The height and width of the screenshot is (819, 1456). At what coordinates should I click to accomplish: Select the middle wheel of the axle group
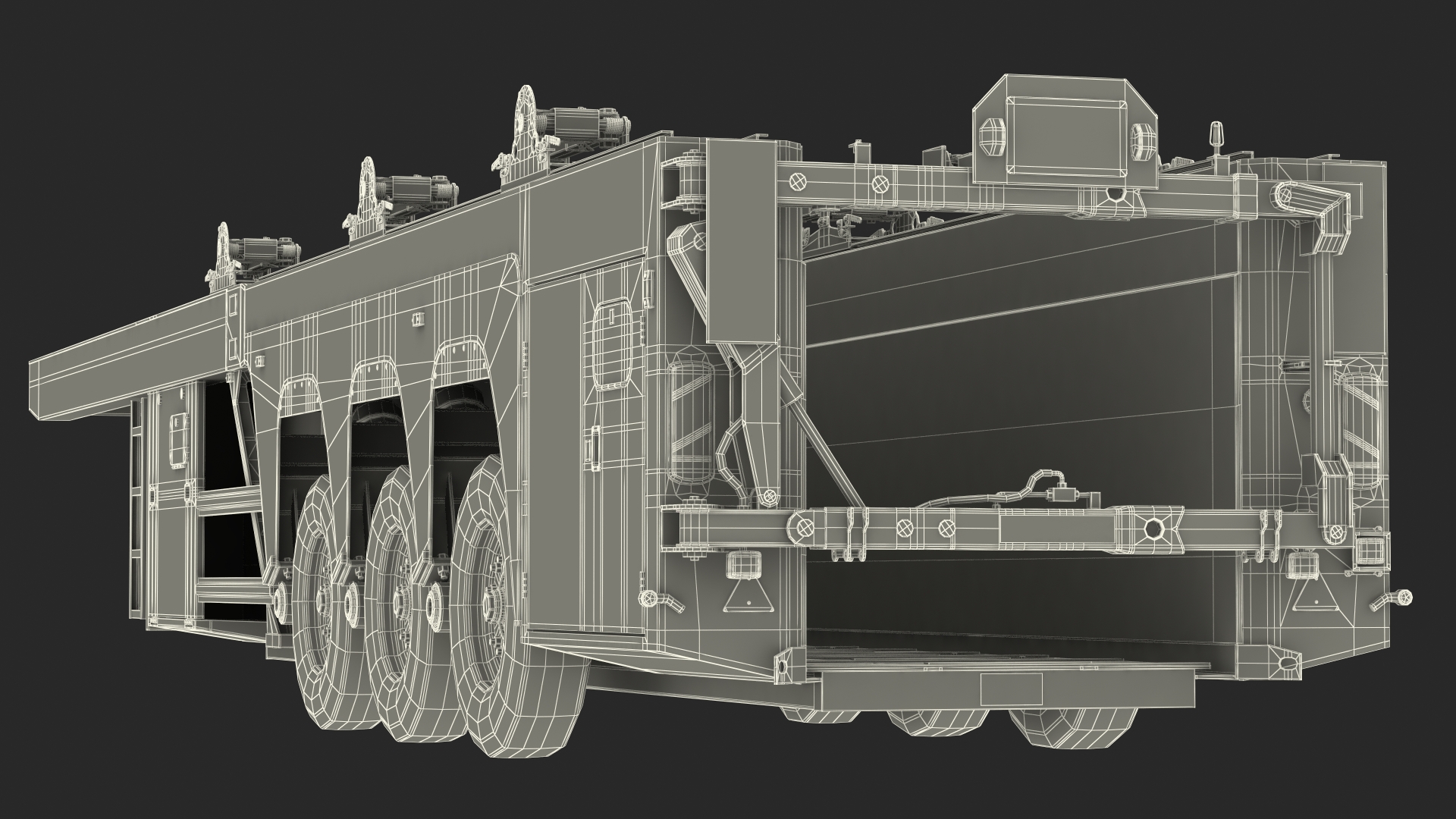pyautogui.click(x=400, y=601)
